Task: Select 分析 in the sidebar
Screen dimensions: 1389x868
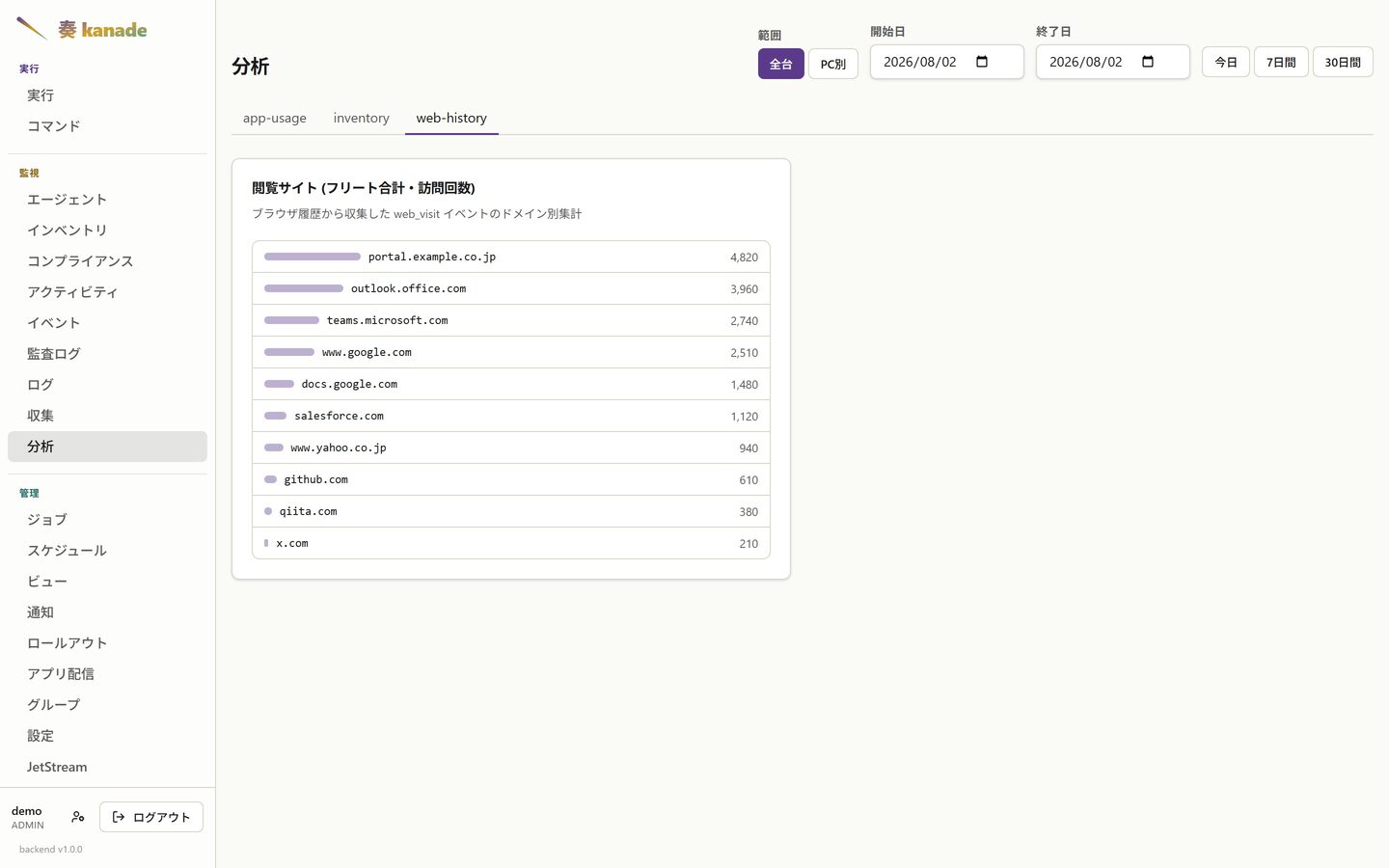Action: click(x=107, y=447)
